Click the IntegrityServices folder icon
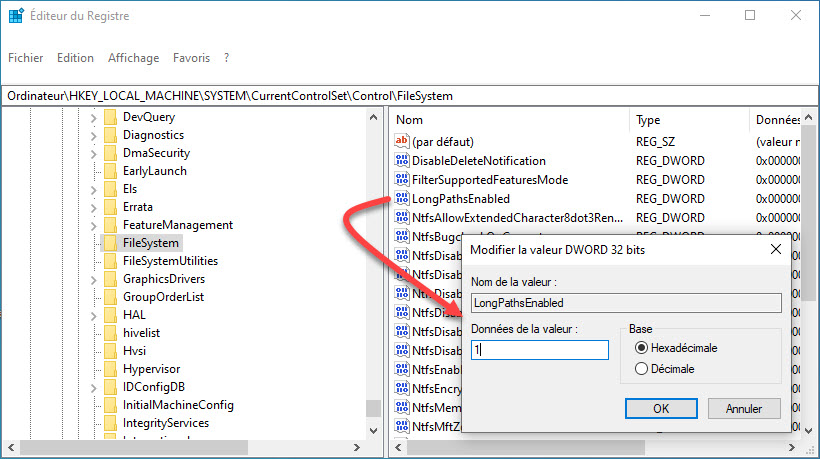The width and height of the screenshot is (820, 459). (110, 423)
